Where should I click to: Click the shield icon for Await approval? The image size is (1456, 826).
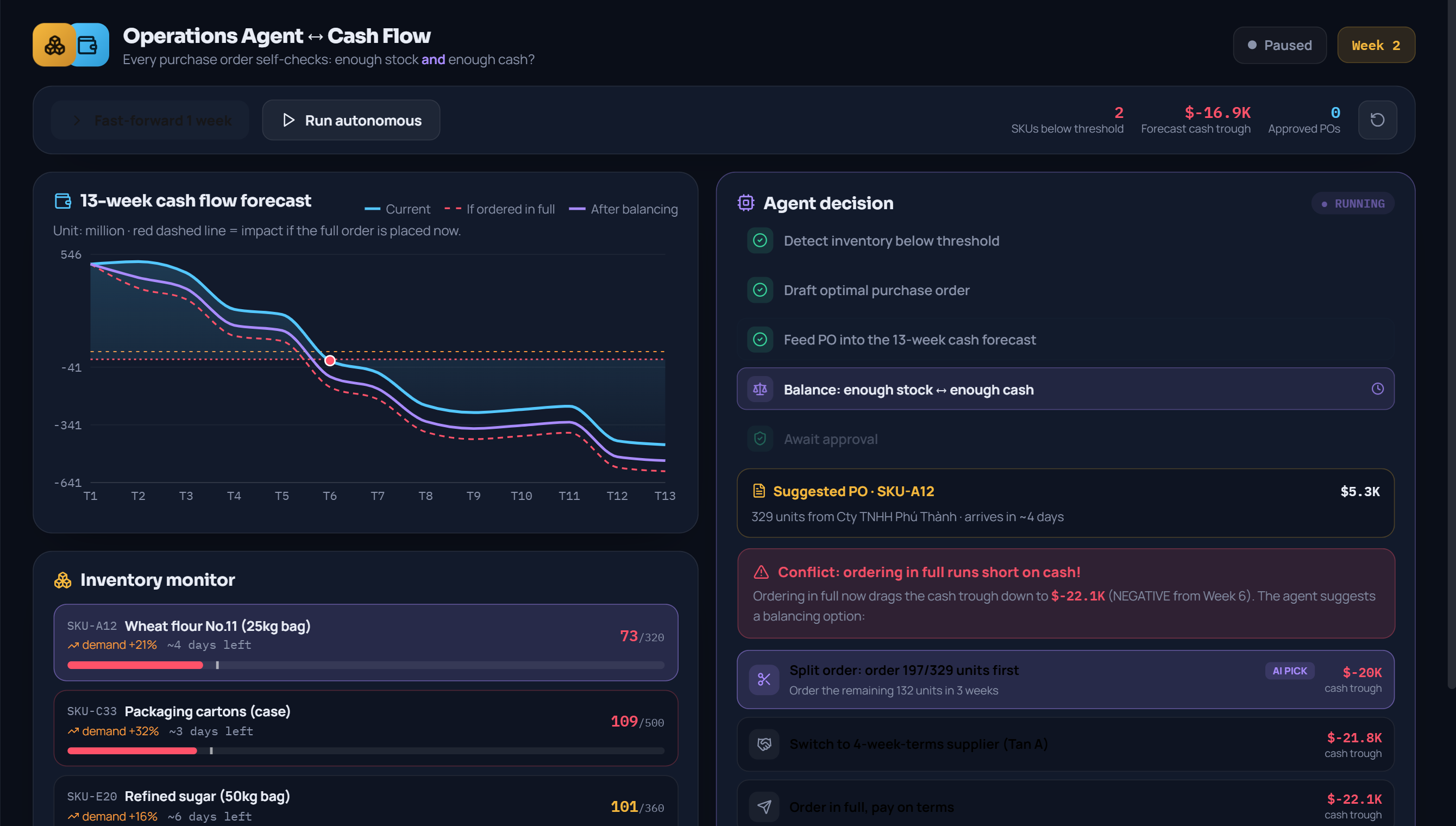[x=760, y=439]
